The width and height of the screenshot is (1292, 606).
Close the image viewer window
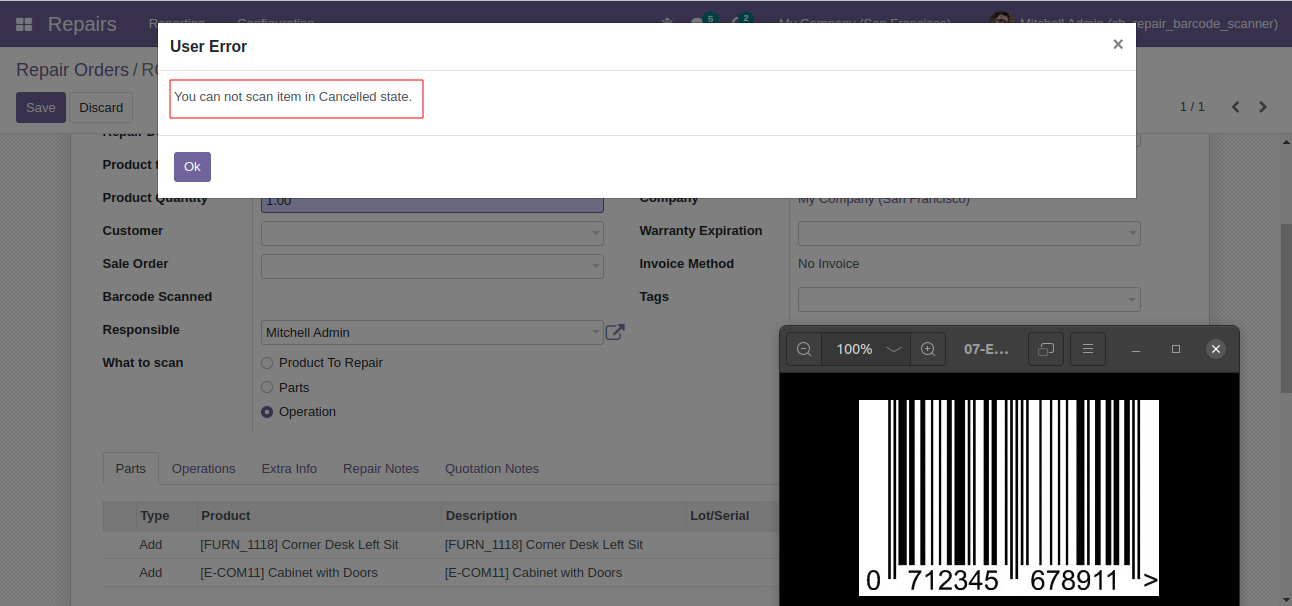coord(1215,349)
